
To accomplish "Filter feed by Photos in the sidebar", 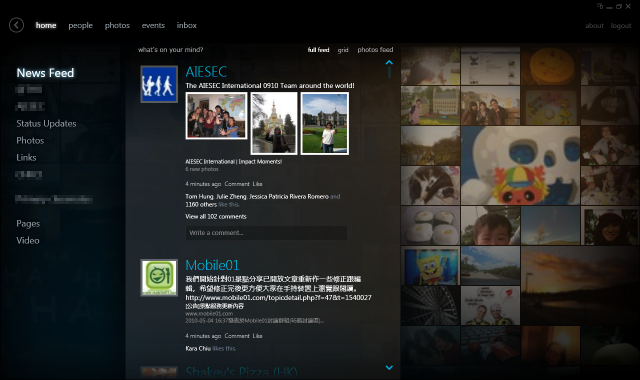I will point(30,140).
